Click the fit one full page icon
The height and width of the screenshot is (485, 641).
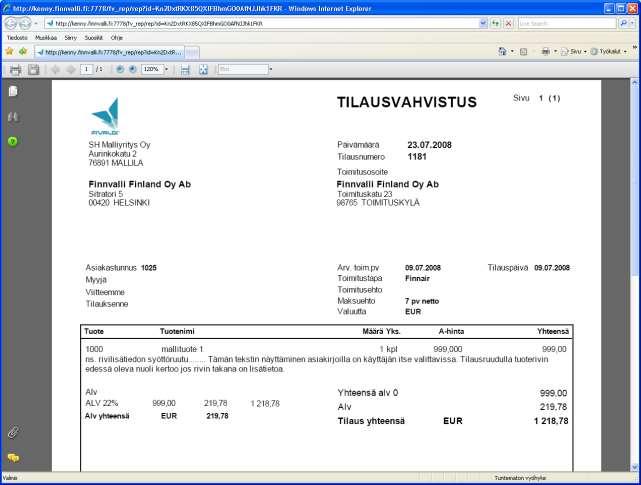tap(203, 70)
